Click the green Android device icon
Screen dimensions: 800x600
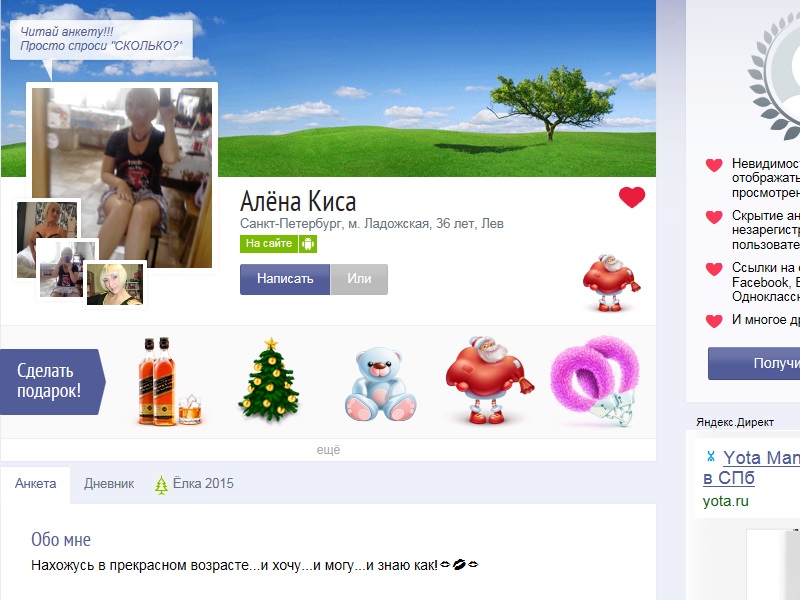tap(308, 244)
